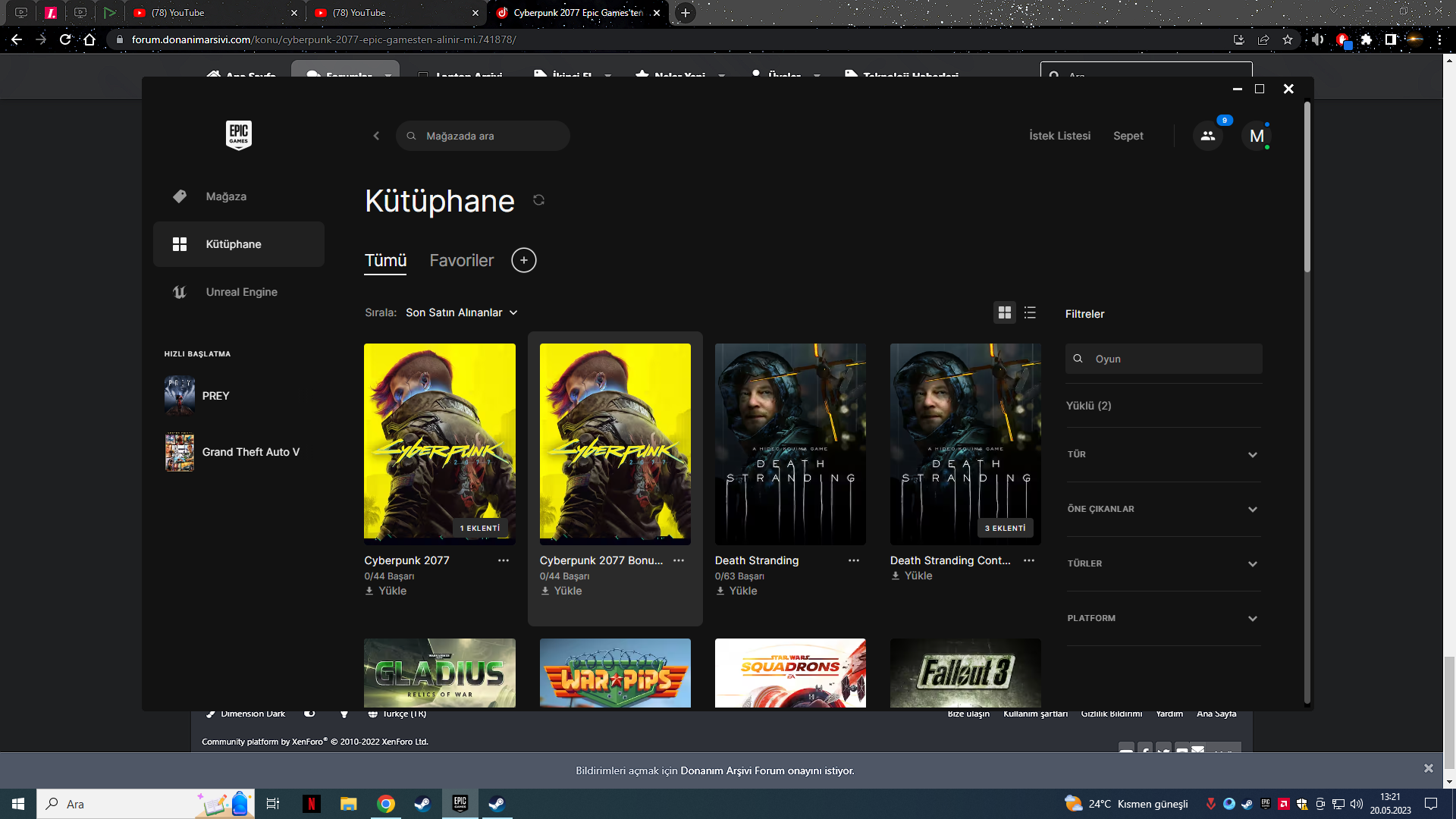Viewport: 1456px width, 819px height.
Task: Select the Unreal Engine sidebar item
Action: (239, 292)
